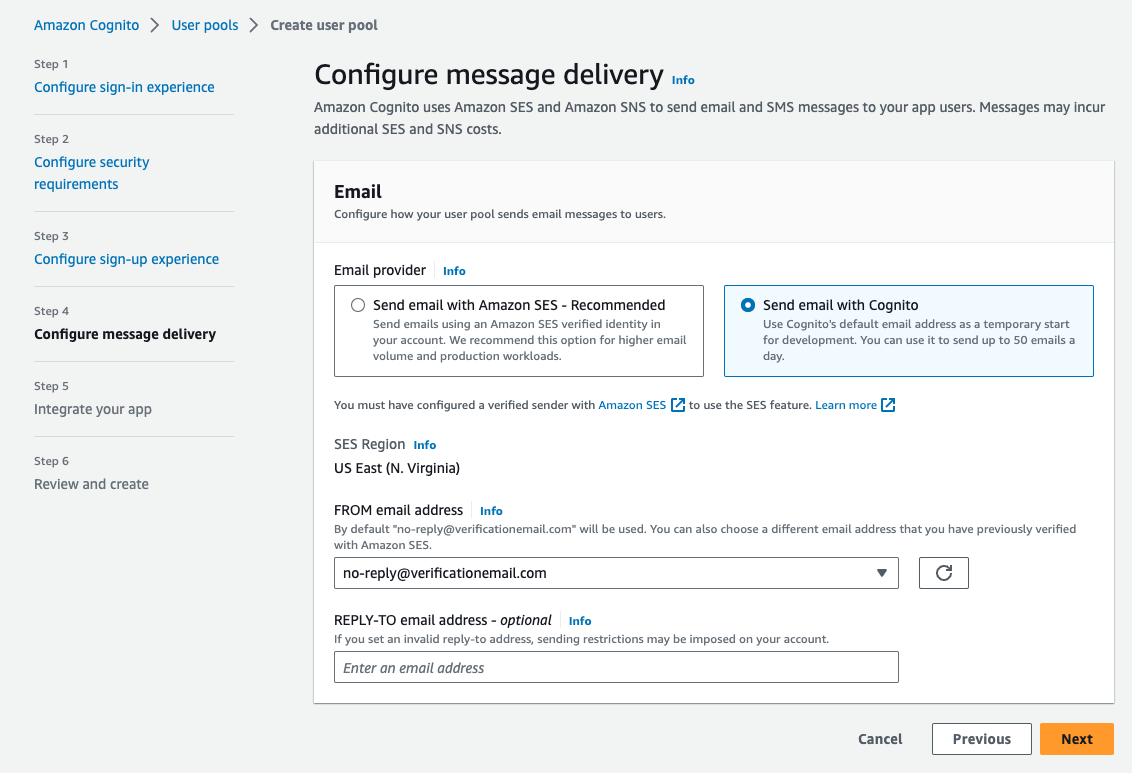
Task: Open the Amazon SES external link icon
Action: 678,405
